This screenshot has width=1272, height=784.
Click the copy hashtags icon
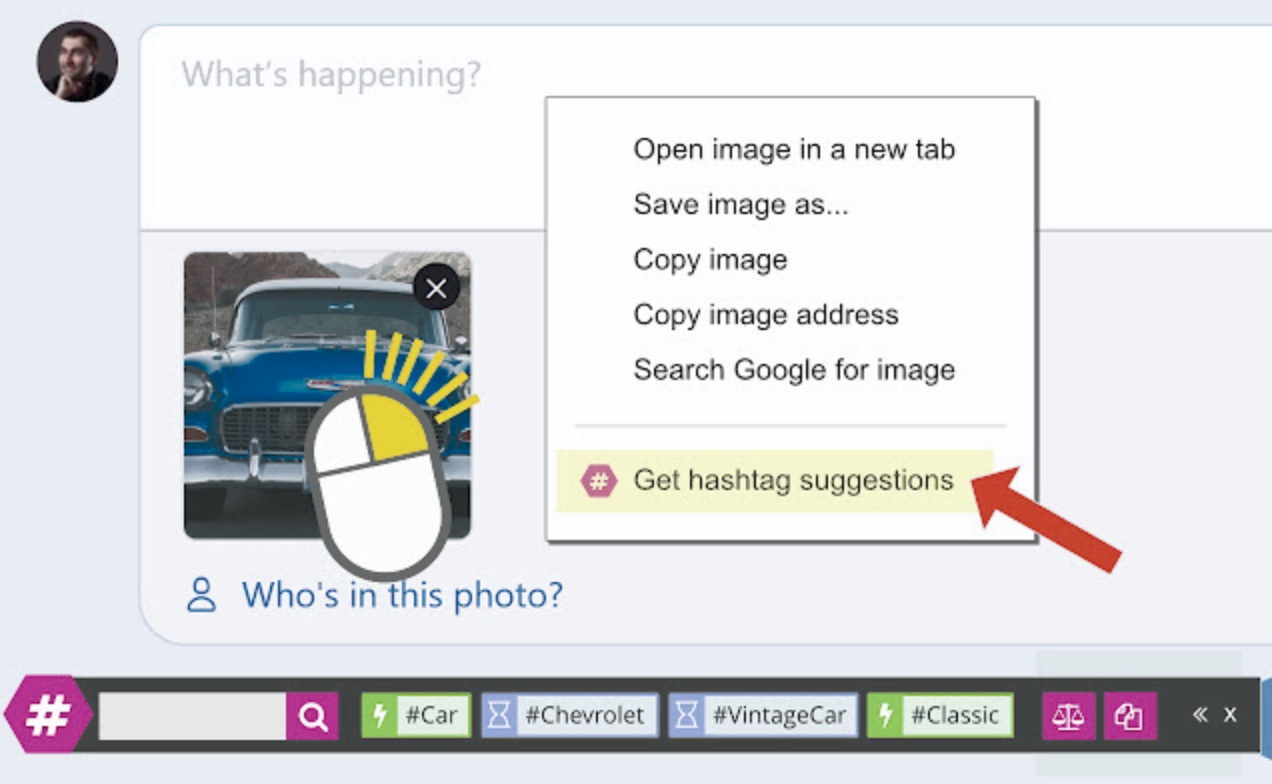[1130, 716]
